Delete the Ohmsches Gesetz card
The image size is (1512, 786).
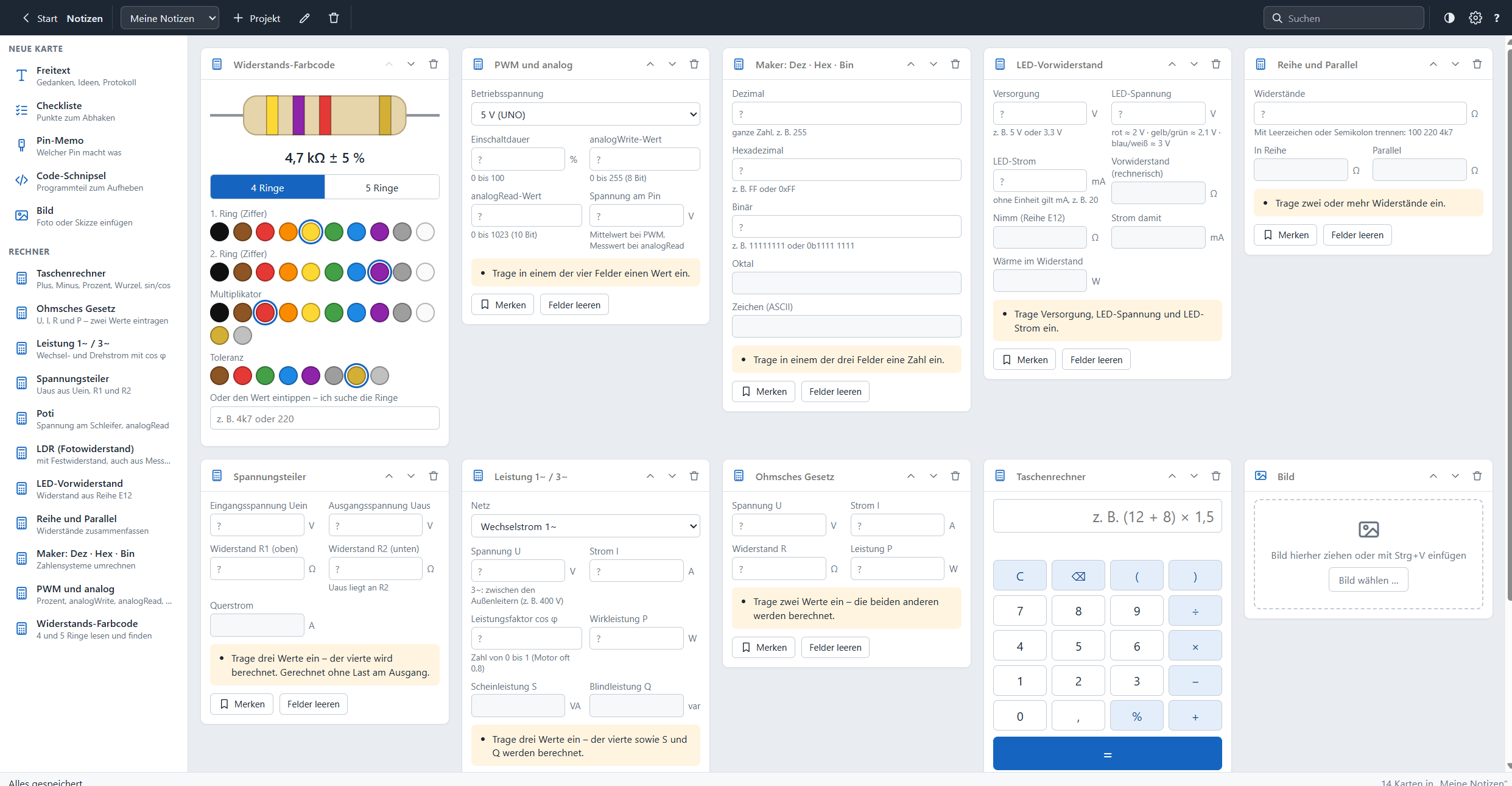[x=955, y=476]
